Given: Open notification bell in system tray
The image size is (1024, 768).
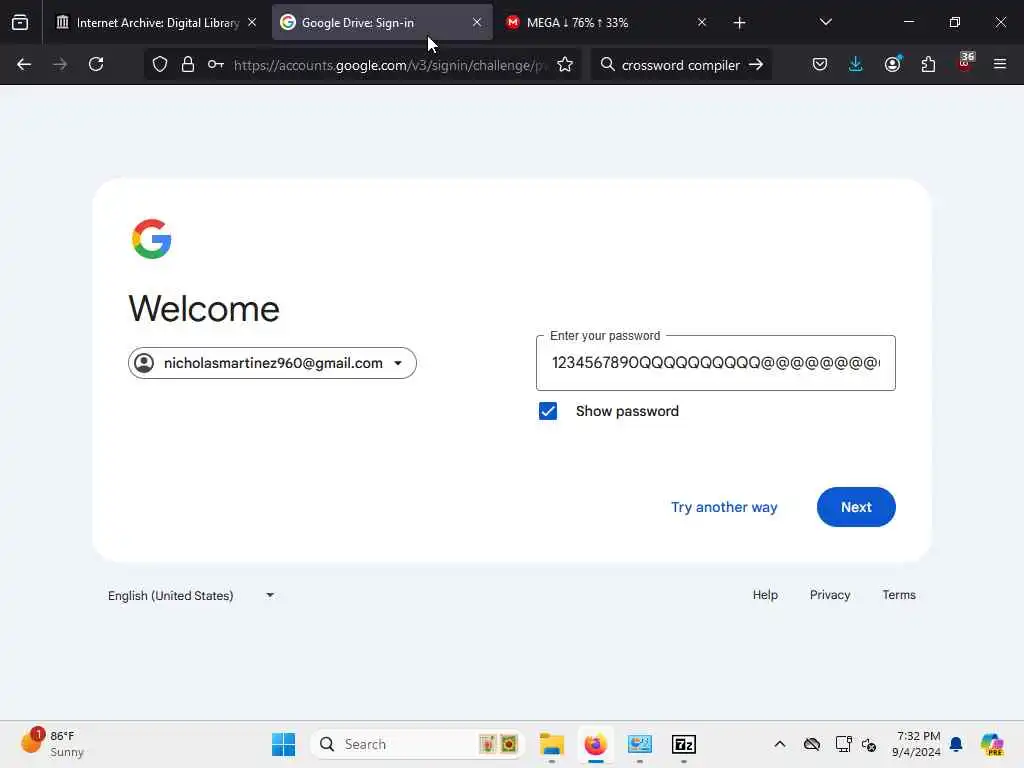Looking at the screenshot, I should [956, 744].
